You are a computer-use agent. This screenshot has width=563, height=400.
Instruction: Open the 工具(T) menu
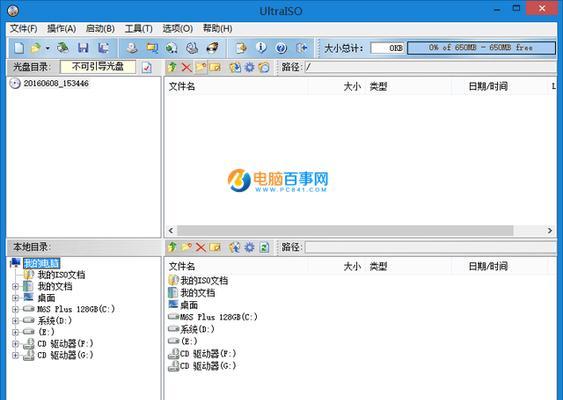point(139,28)
